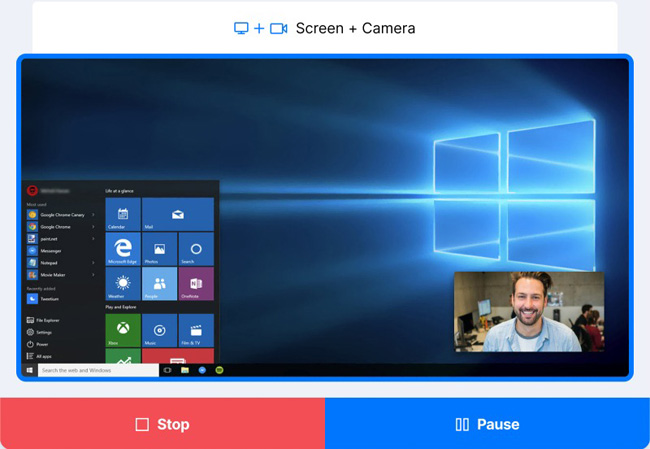Click the Windows Start button
Image resolution: width=650 pixels, height=449 pixels.
click(29, 370)
